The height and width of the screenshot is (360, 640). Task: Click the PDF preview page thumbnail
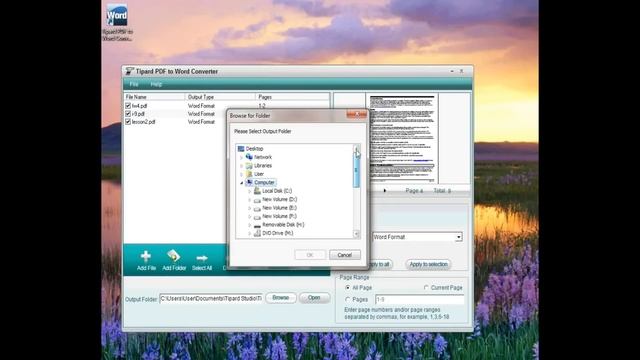point(402,138)
